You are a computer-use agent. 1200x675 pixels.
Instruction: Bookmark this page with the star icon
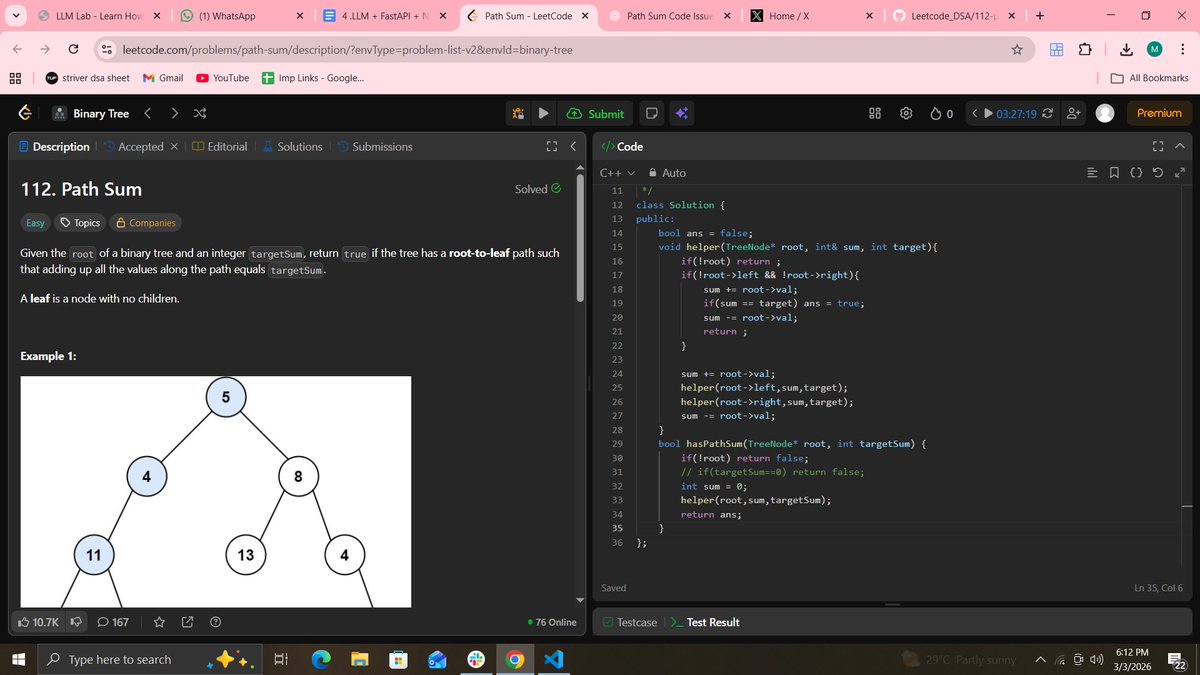(x=1016, y=49)
